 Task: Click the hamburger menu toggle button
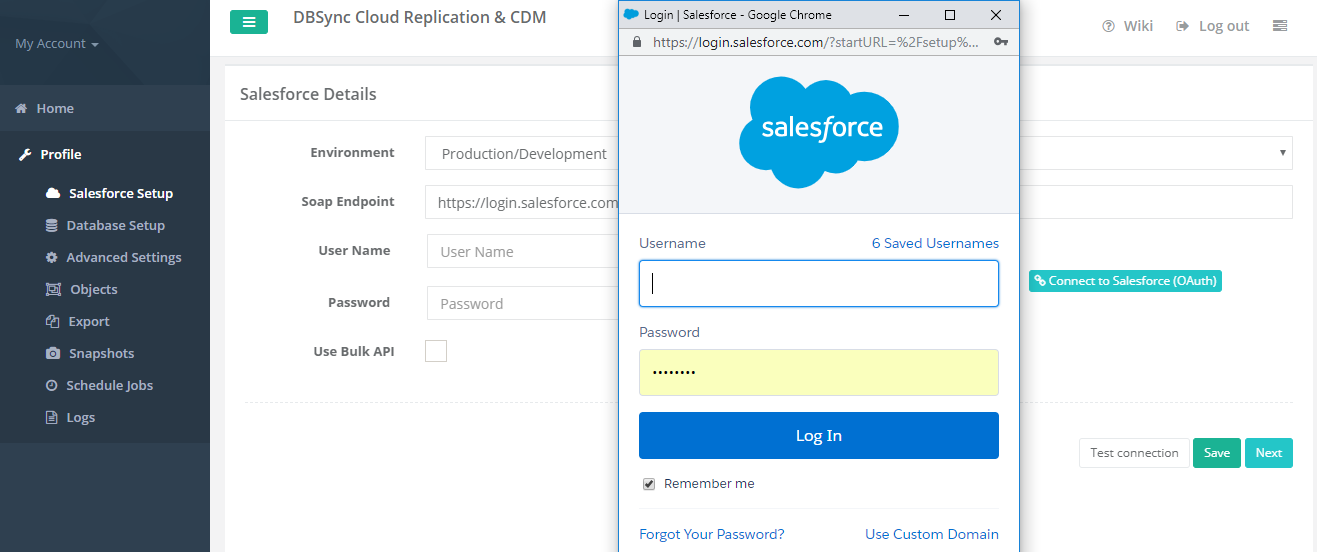pos(248,22)
